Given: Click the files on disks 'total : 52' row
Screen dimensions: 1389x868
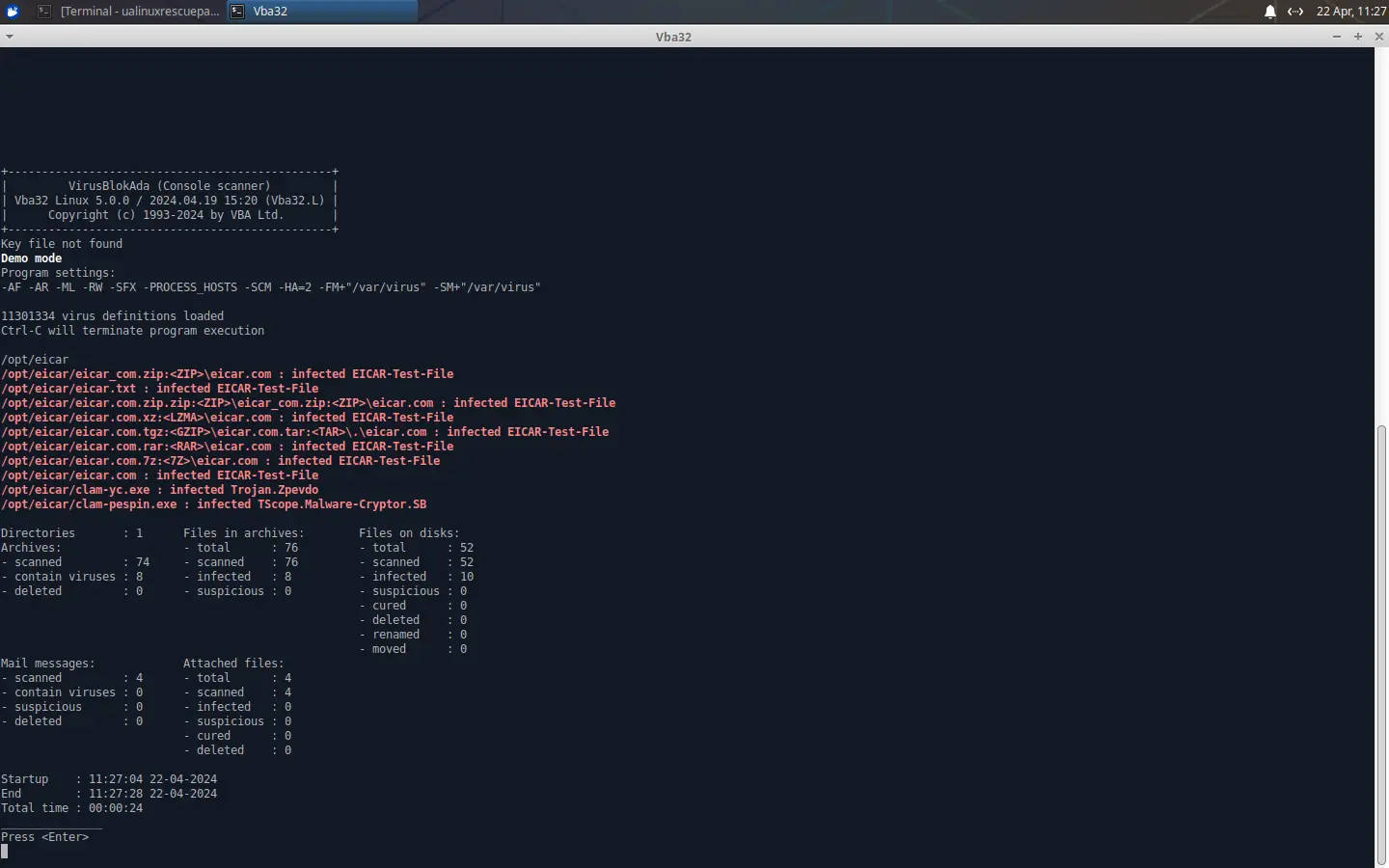Looking at the screenshot, I should (417, 548).
